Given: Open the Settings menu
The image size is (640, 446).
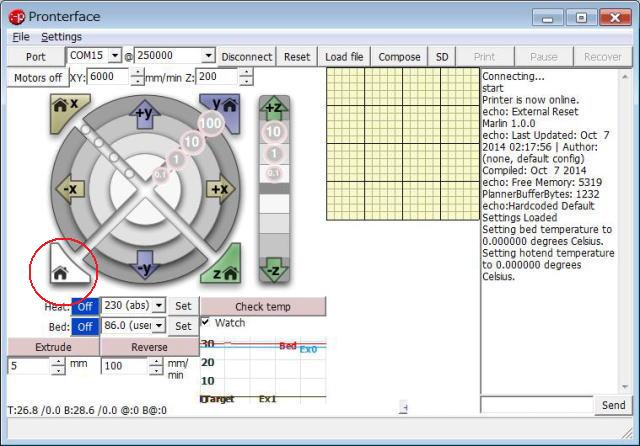Looking at the screenshot, I should (x=61, y=37).
